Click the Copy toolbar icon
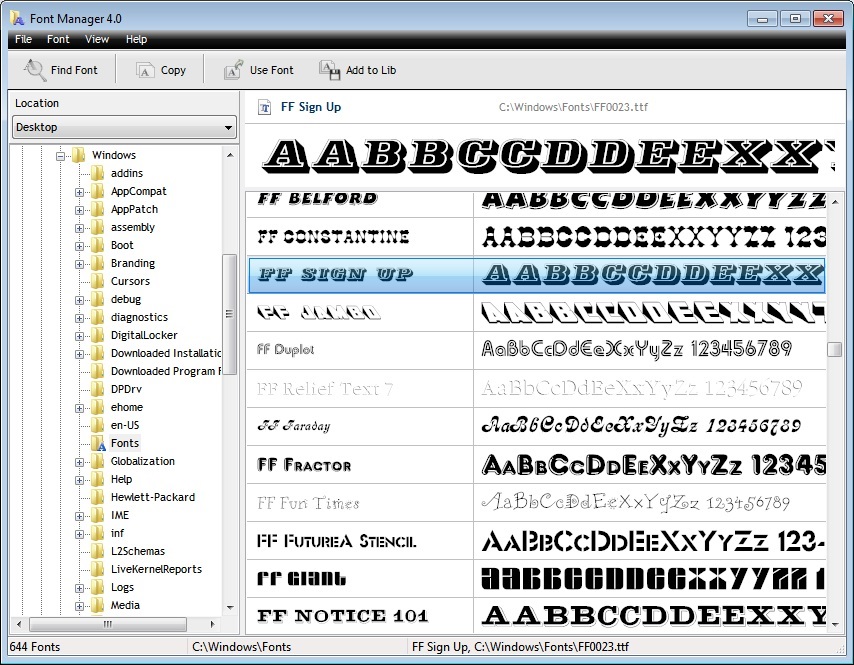Viewport: 854px width, 665px height. [145, 70]
